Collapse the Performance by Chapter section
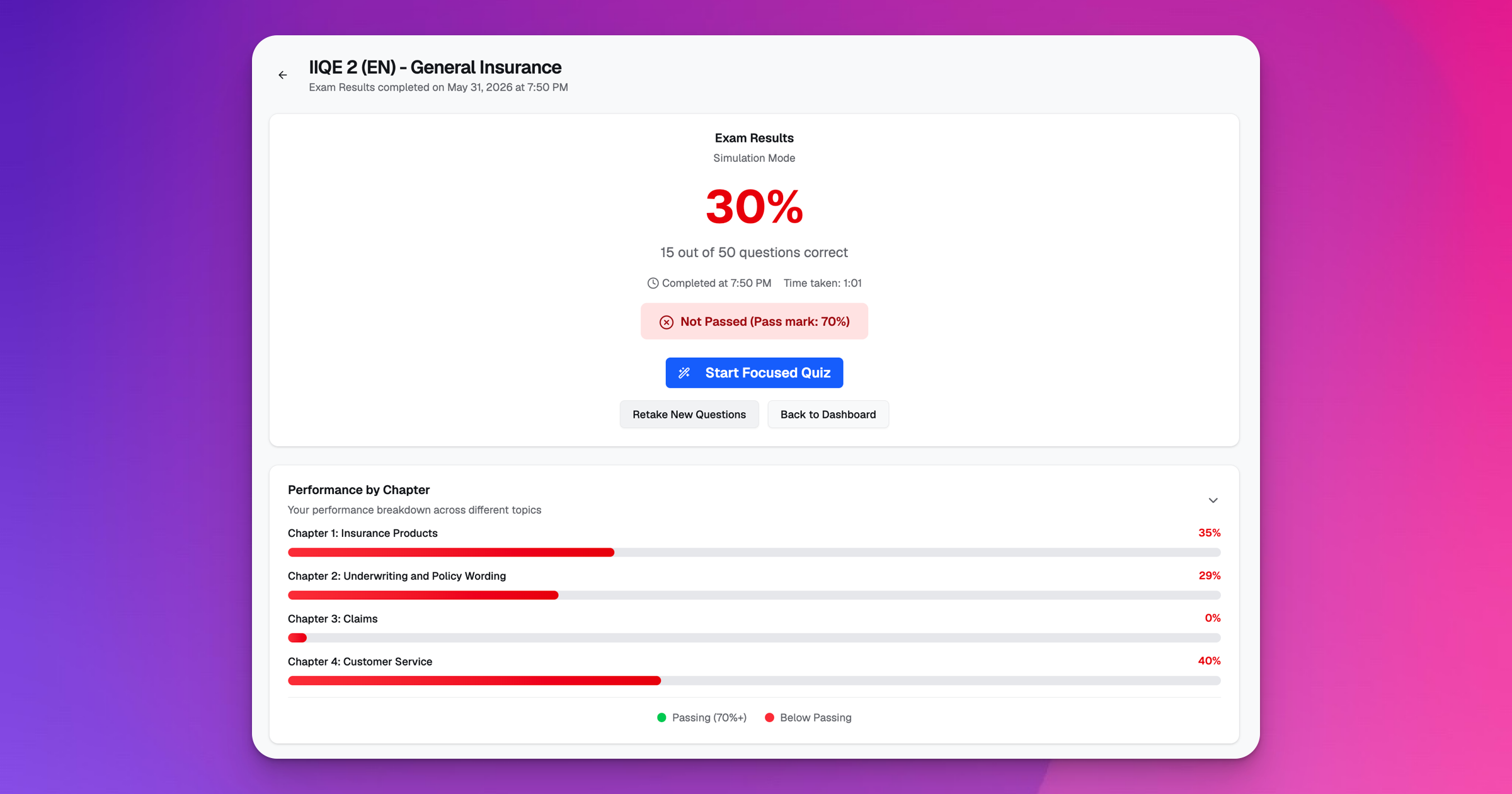 point(1213,500)
